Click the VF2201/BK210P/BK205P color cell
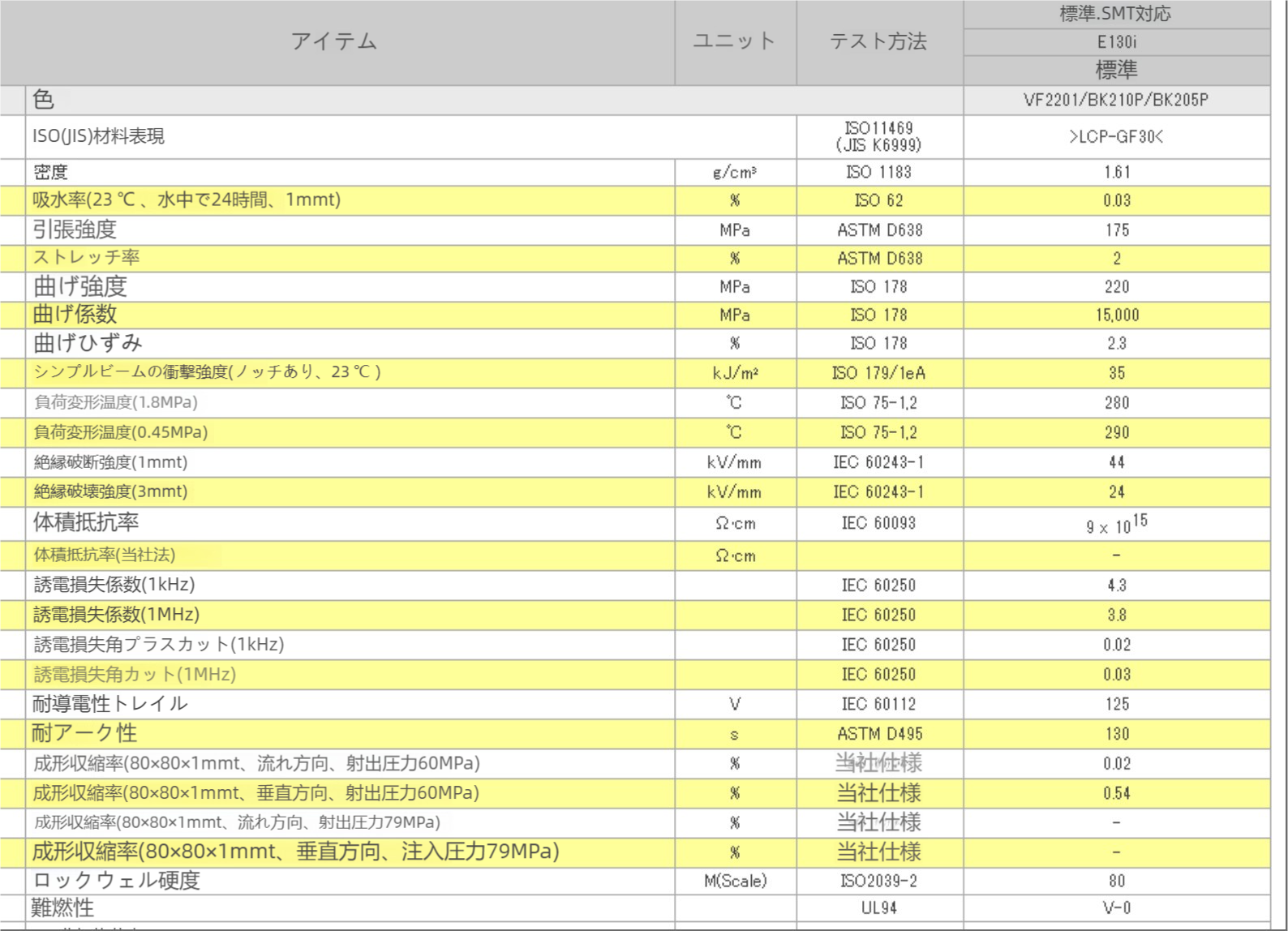This screenshot has height=931, width=1288. pyautogui.click(x=1116, y=100)
